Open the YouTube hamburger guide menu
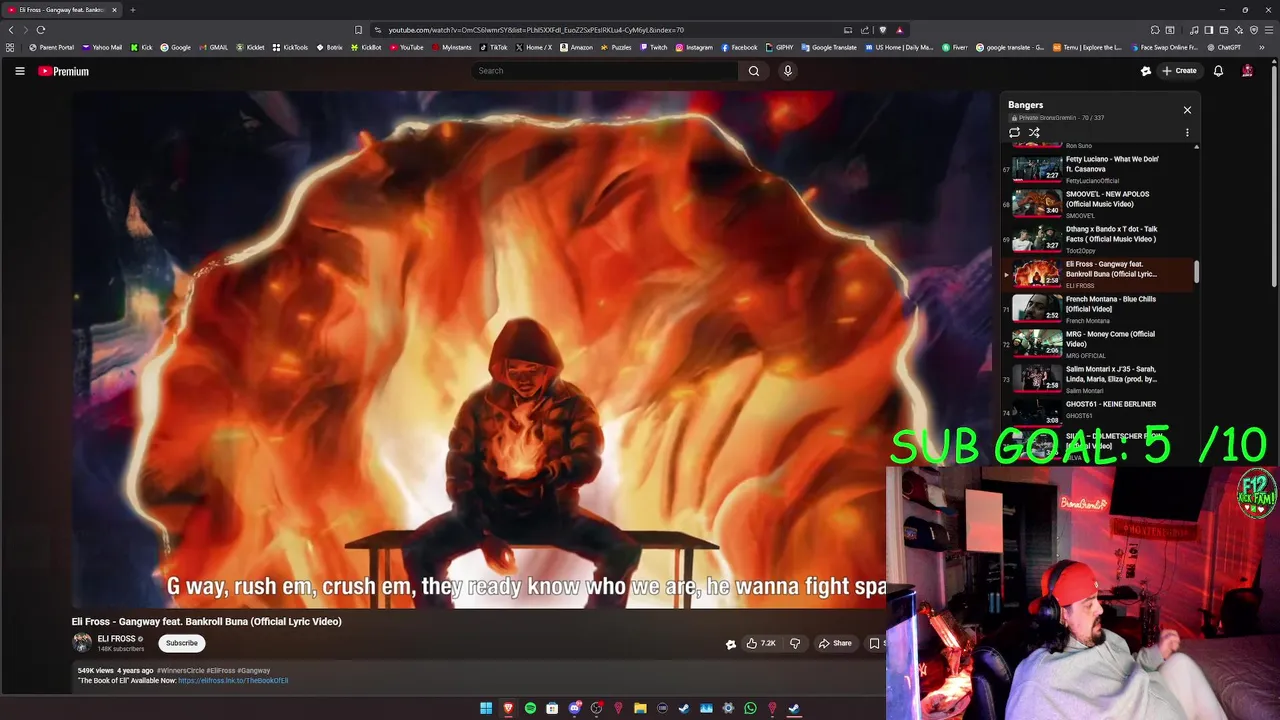 coord(19,71)
